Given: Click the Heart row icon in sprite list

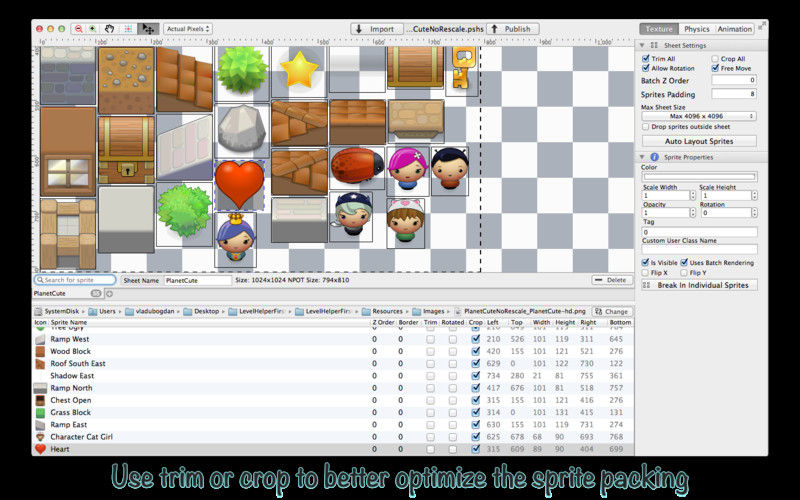Looking at the screenshot, I should pyautogui.click(x=40, y=449).
